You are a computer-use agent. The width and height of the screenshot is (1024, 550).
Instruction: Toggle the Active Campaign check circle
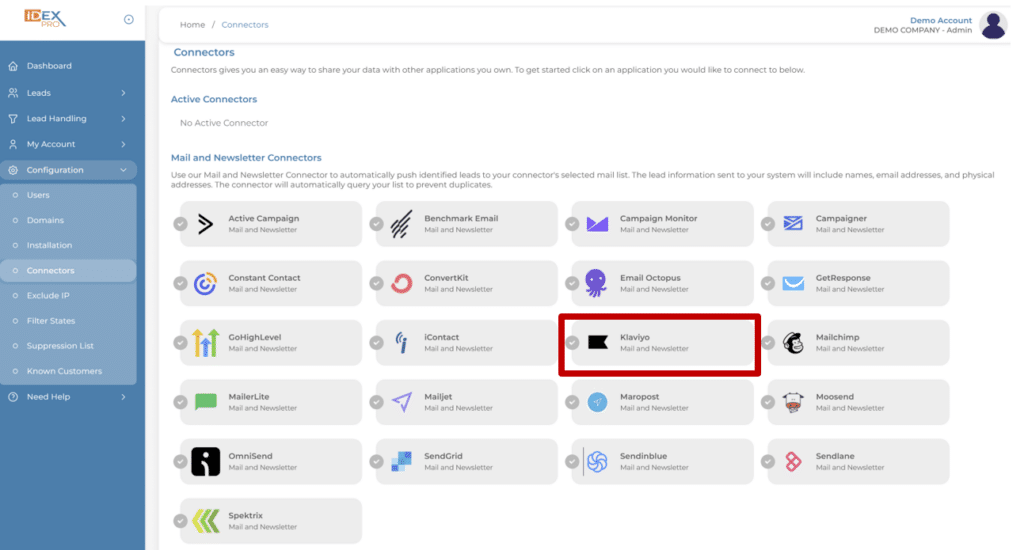coord(180,224)
